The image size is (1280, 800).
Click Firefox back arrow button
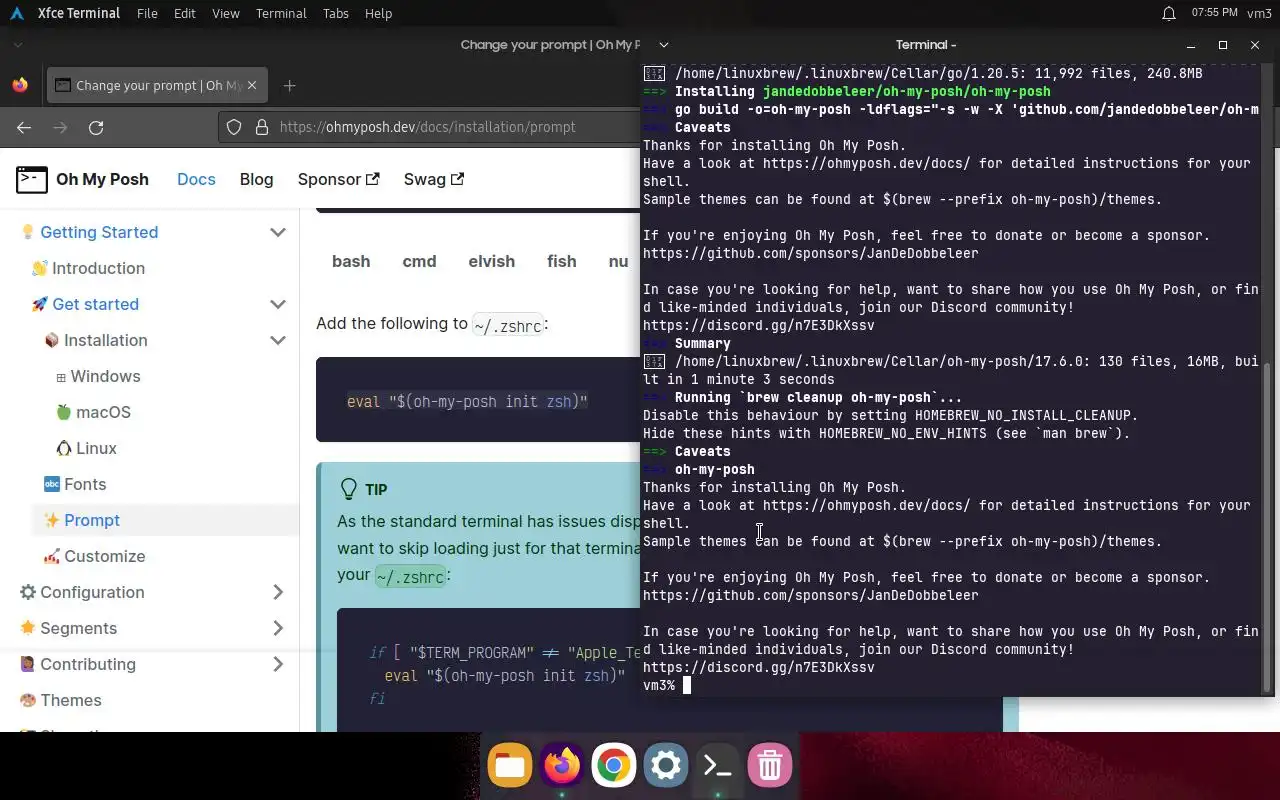click(24, 127)
